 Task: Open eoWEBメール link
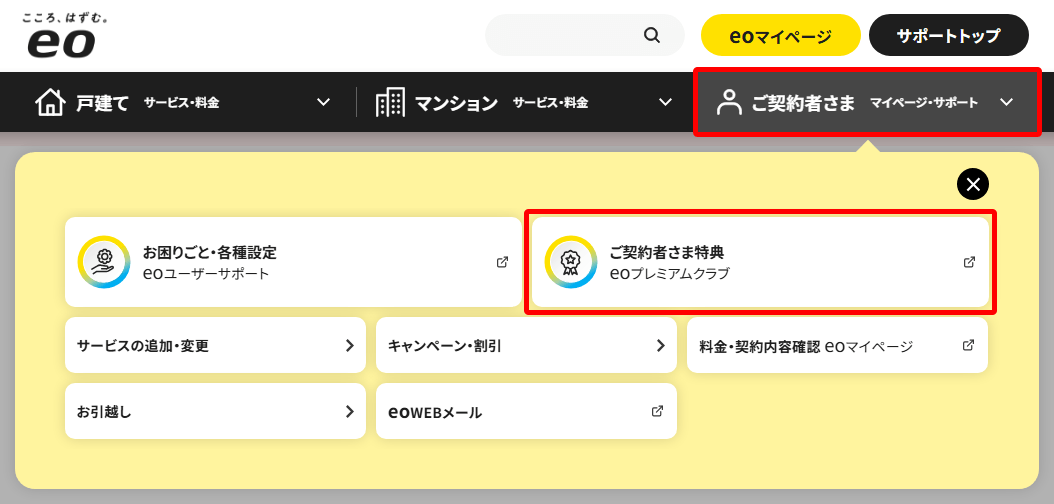tap(526, 411)
